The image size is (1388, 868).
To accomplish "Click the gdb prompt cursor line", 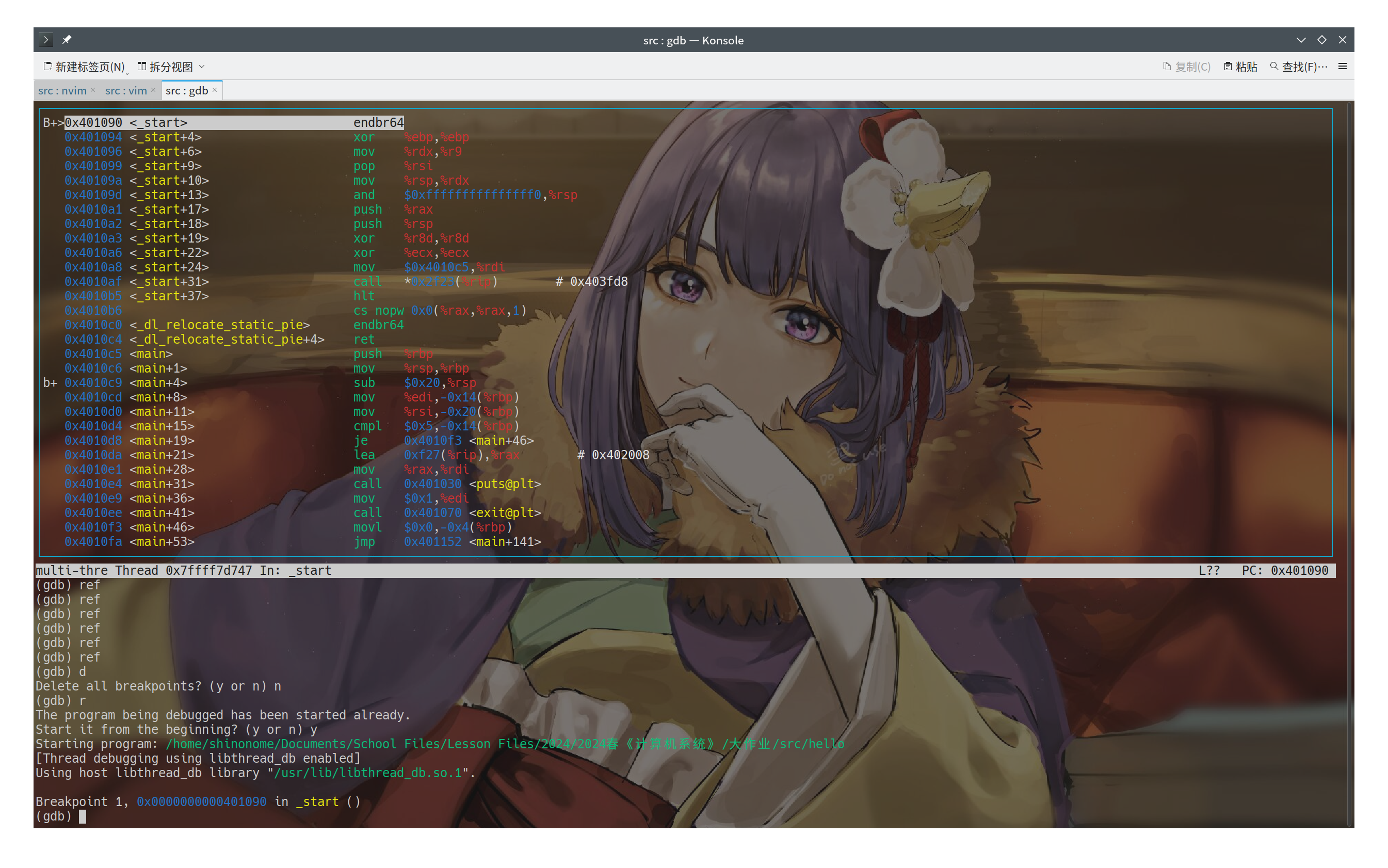I will click(82, 816).
